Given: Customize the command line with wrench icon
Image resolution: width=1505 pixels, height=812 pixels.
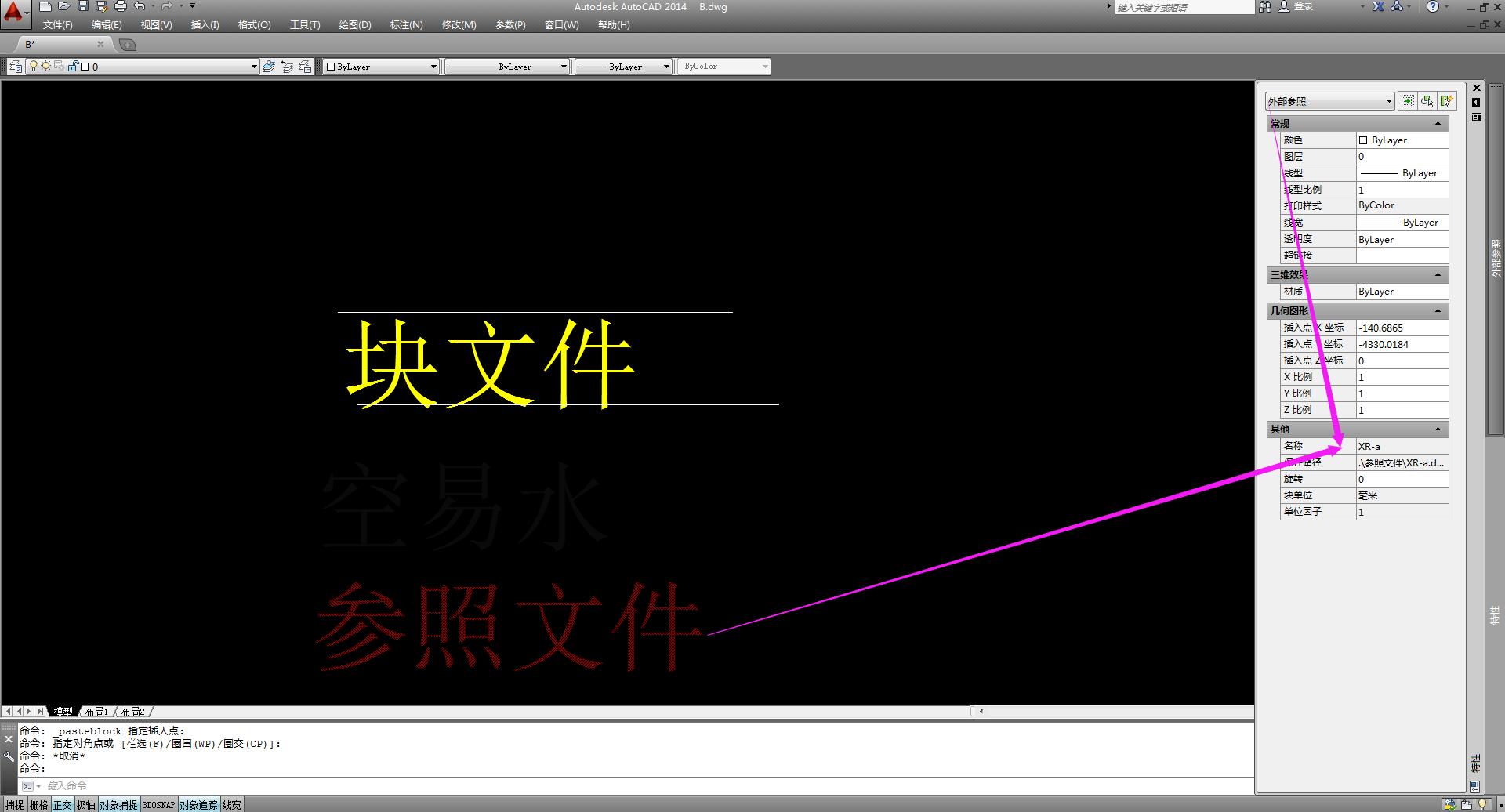Looking at the screenshot, I should 9,756.
